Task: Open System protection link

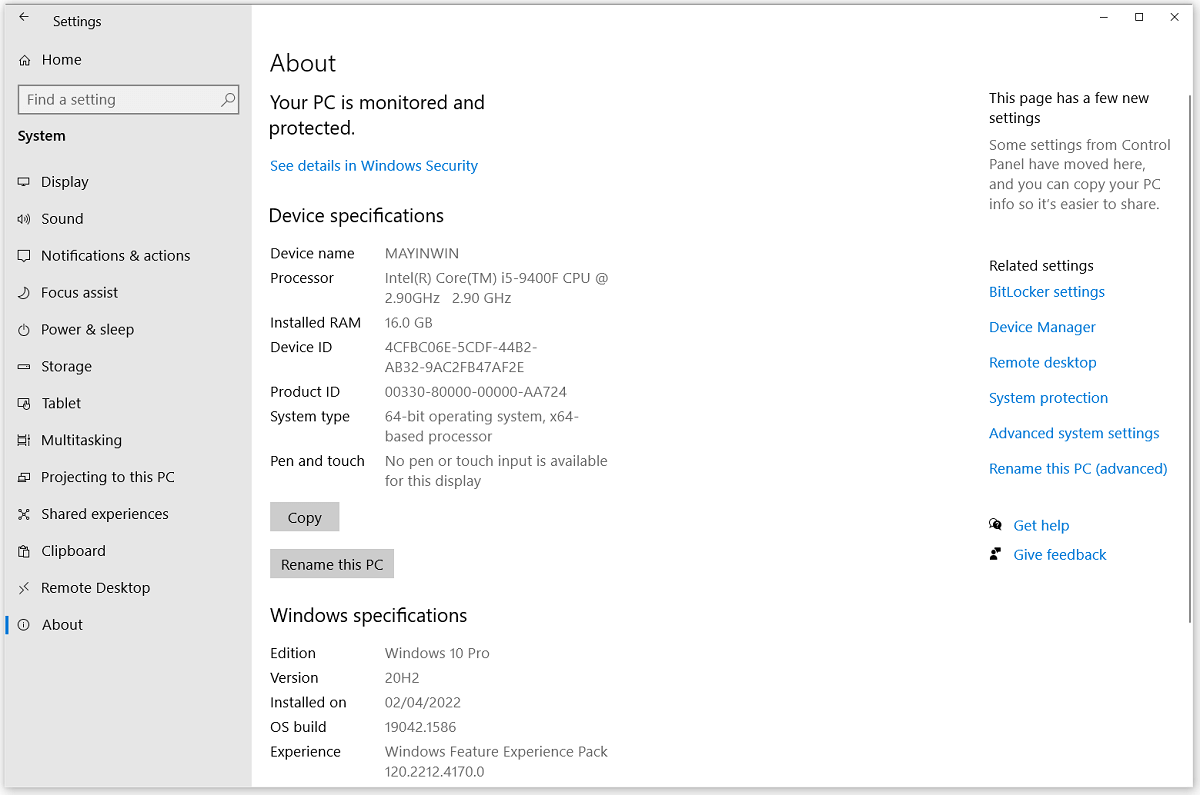Action: [1048, 398]
